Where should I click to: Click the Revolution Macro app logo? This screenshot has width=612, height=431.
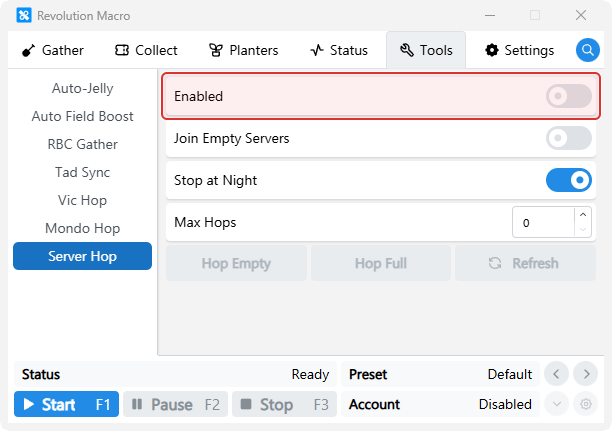click(24, 16)
